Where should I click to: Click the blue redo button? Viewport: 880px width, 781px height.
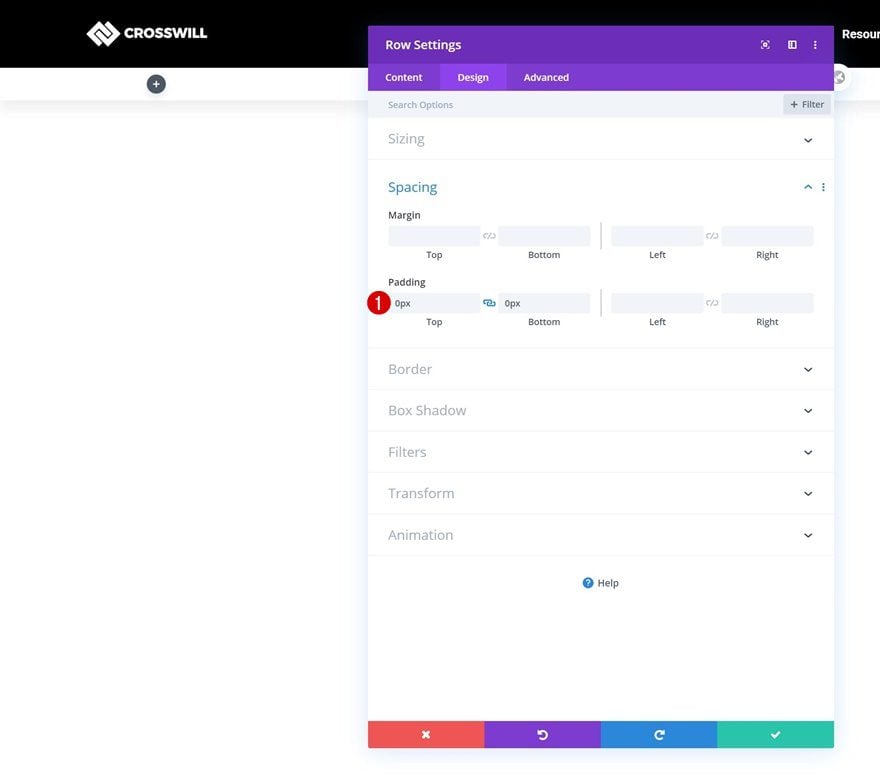tap(659, 735)
